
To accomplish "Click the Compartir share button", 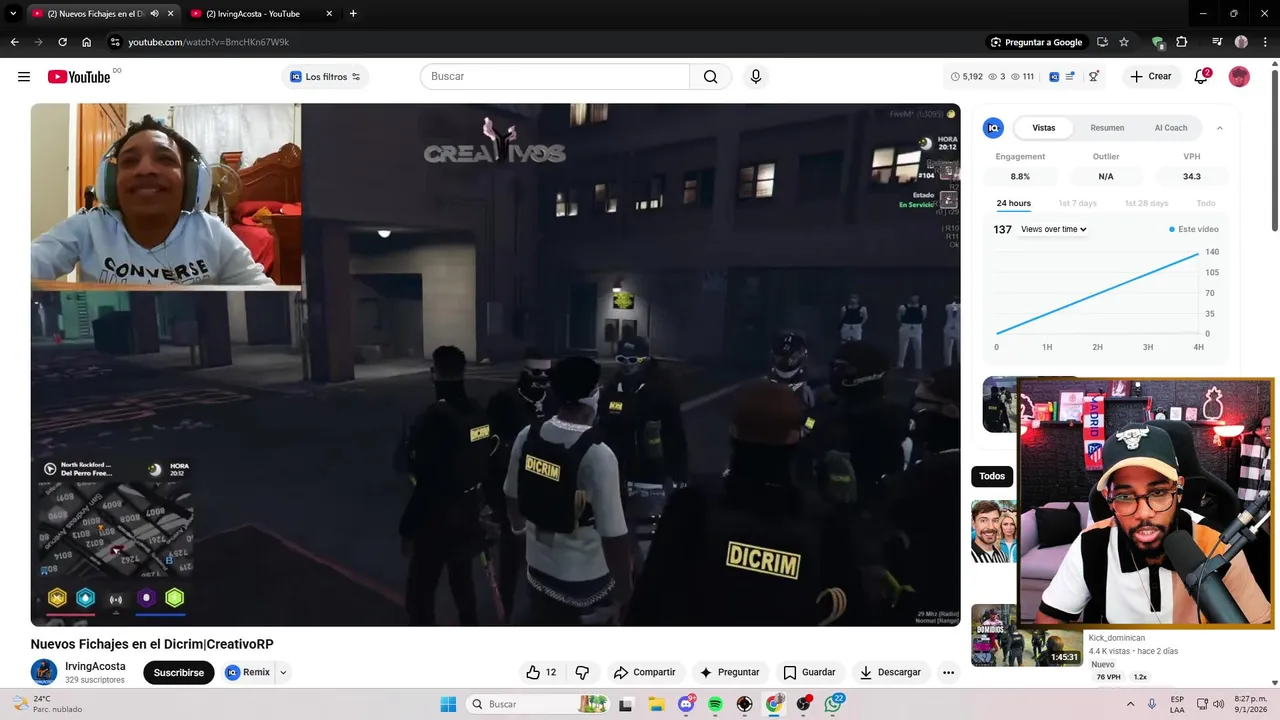I will pyautogui.click(x=644, y=672).
